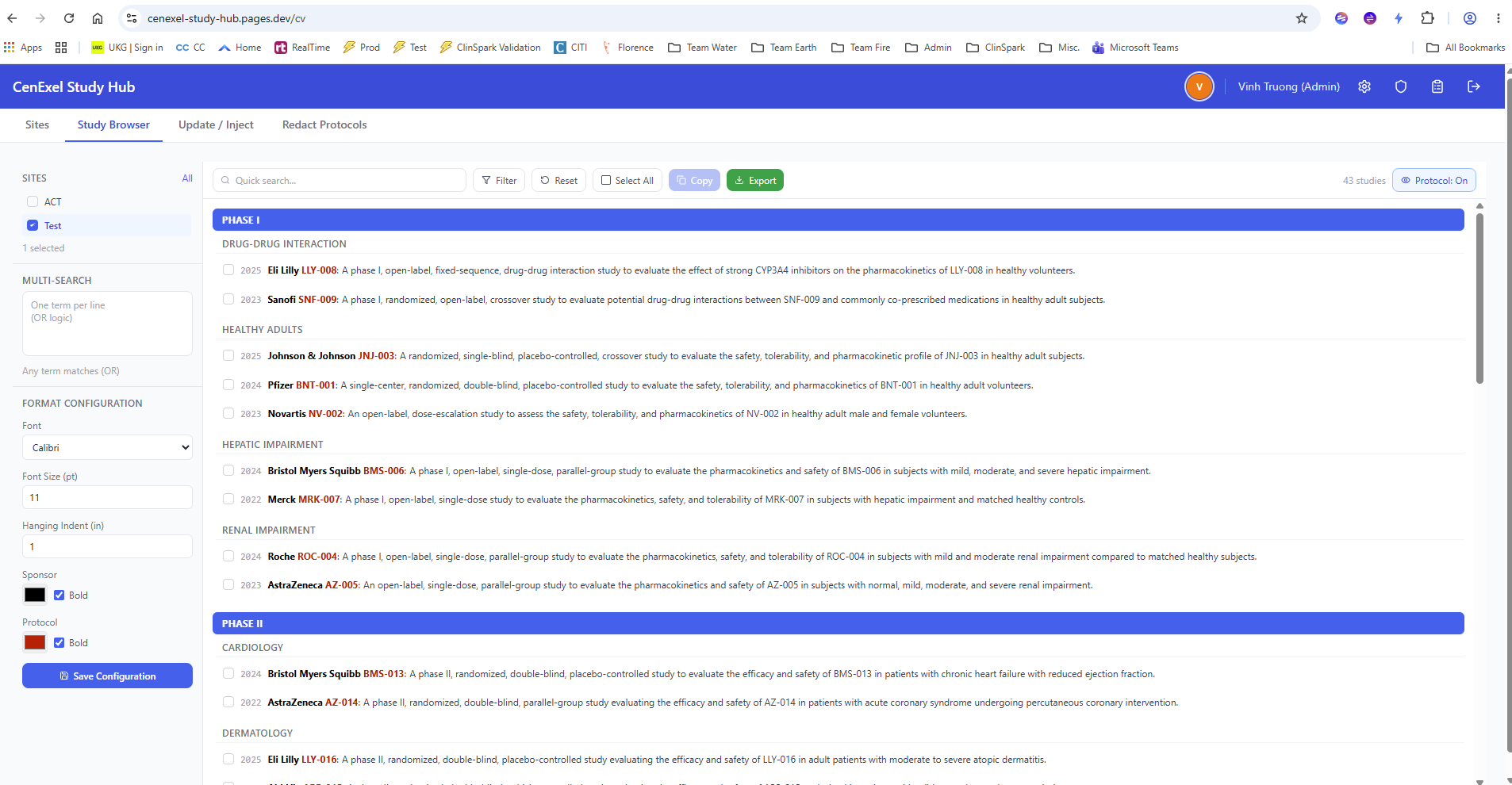Click the Hanging Indent input field

[107, 546]
